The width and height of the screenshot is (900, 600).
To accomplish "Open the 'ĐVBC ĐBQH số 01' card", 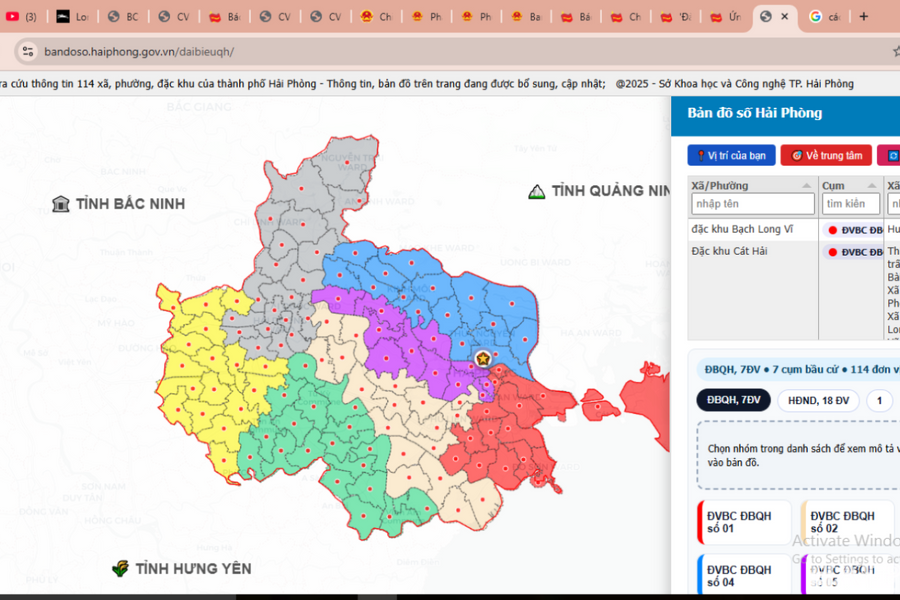I will click(744, 522).
